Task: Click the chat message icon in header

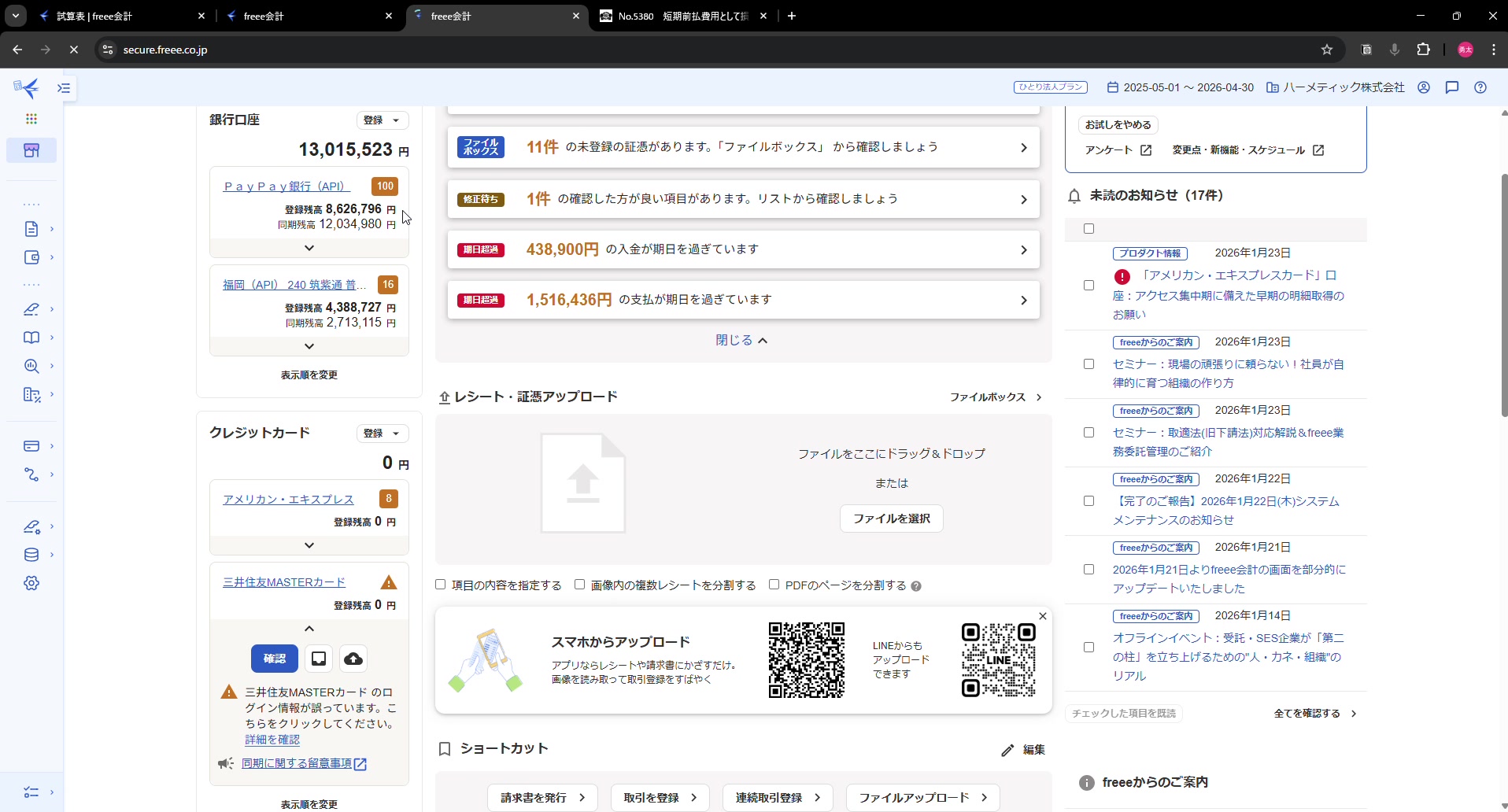Action: coord(1452,87)
